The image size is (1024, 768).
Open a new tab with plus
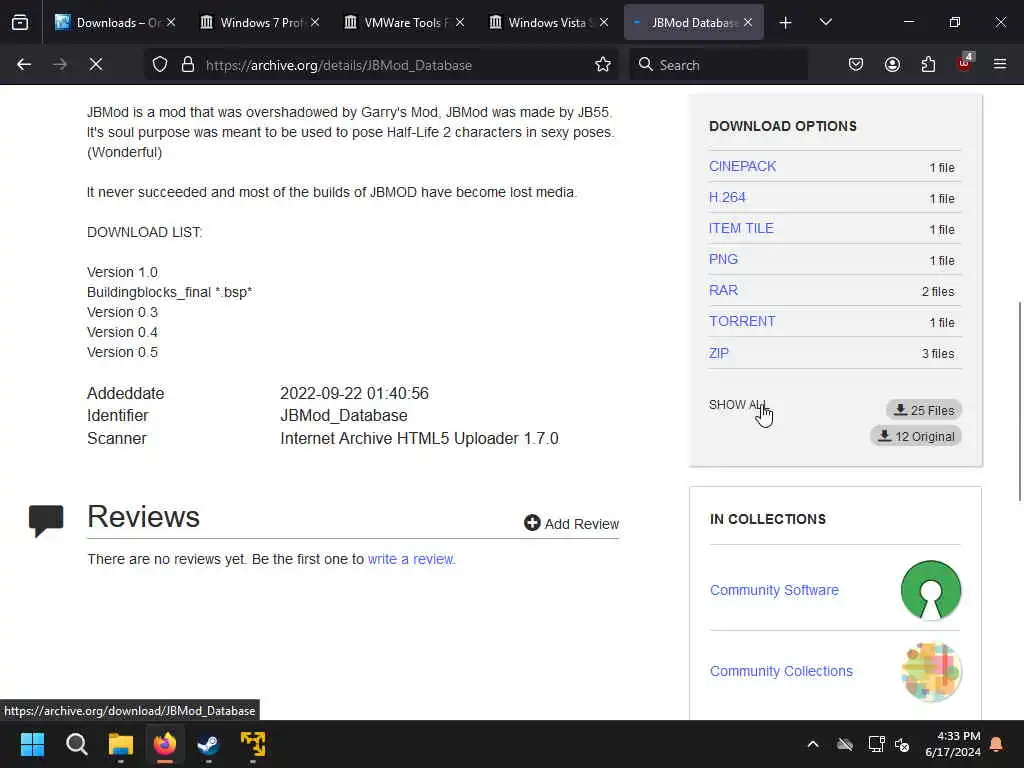[786, 23]
